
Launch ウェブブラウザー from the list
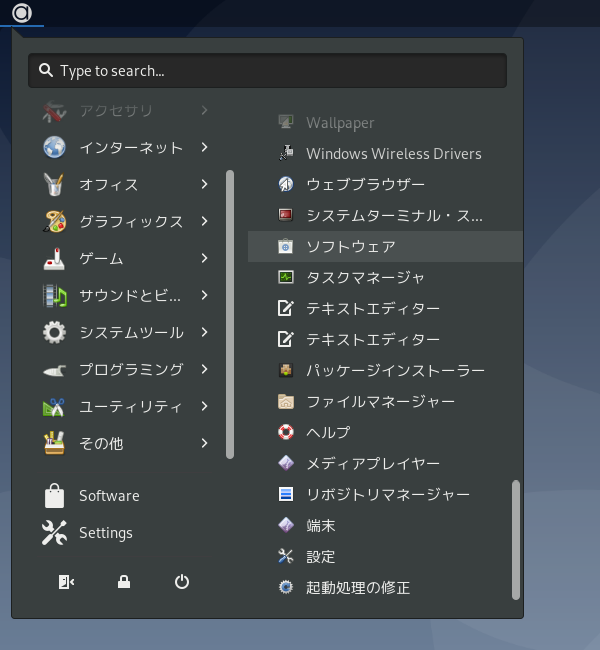tap(385, 184)
